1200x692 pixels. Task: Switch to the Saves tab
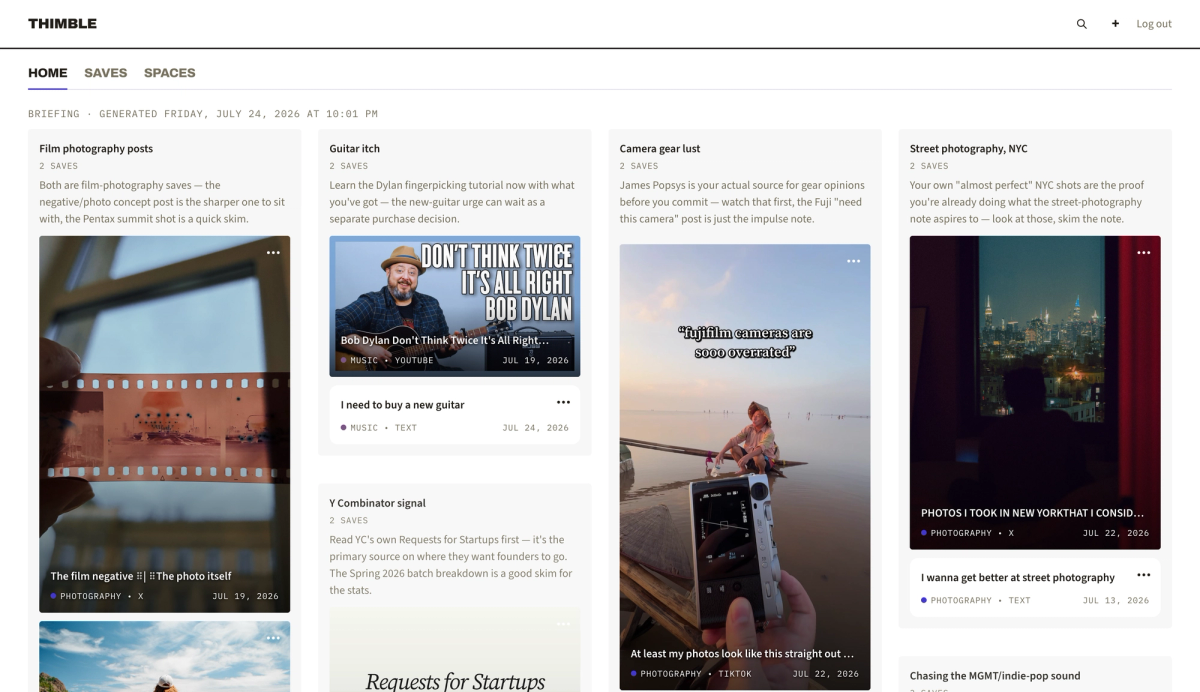point(105,73)
